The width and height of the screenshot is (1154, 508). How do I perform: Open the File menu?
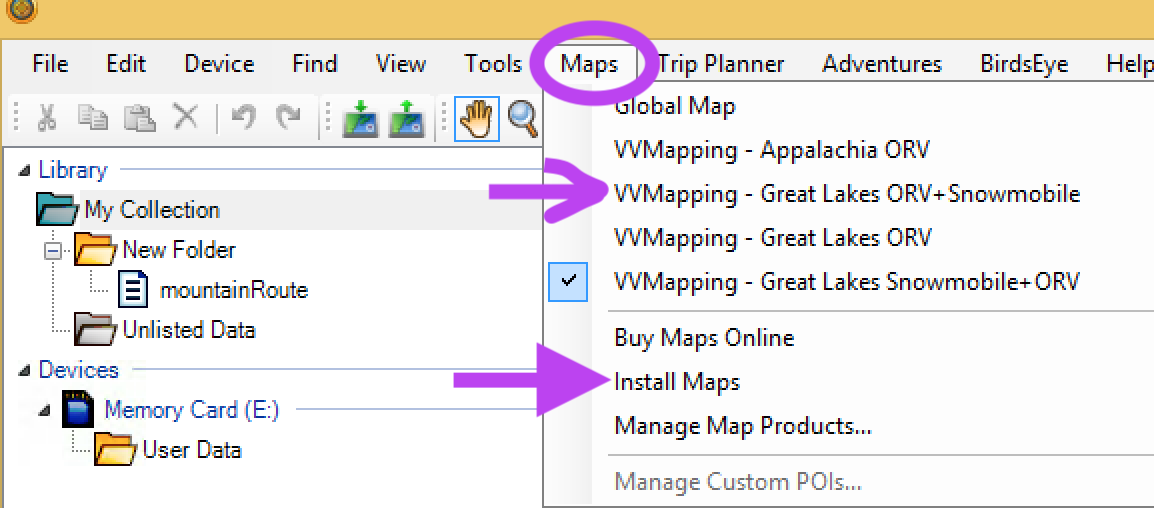pos(51,64)
